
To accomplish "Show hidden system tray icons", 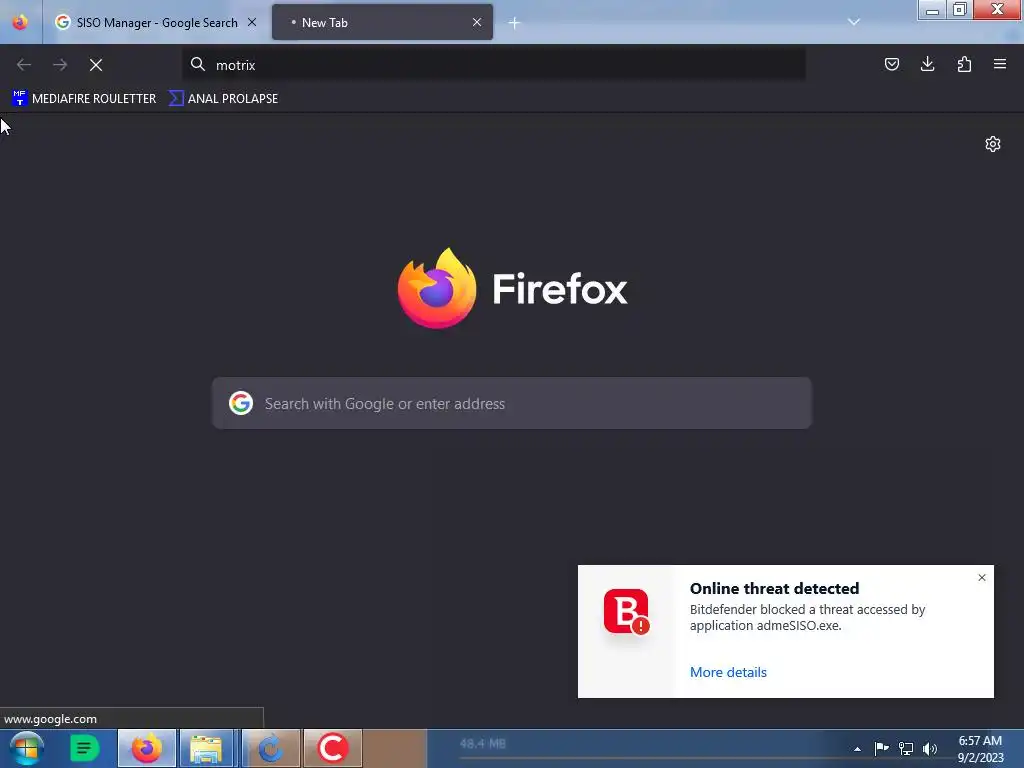I will coord(857,749).
